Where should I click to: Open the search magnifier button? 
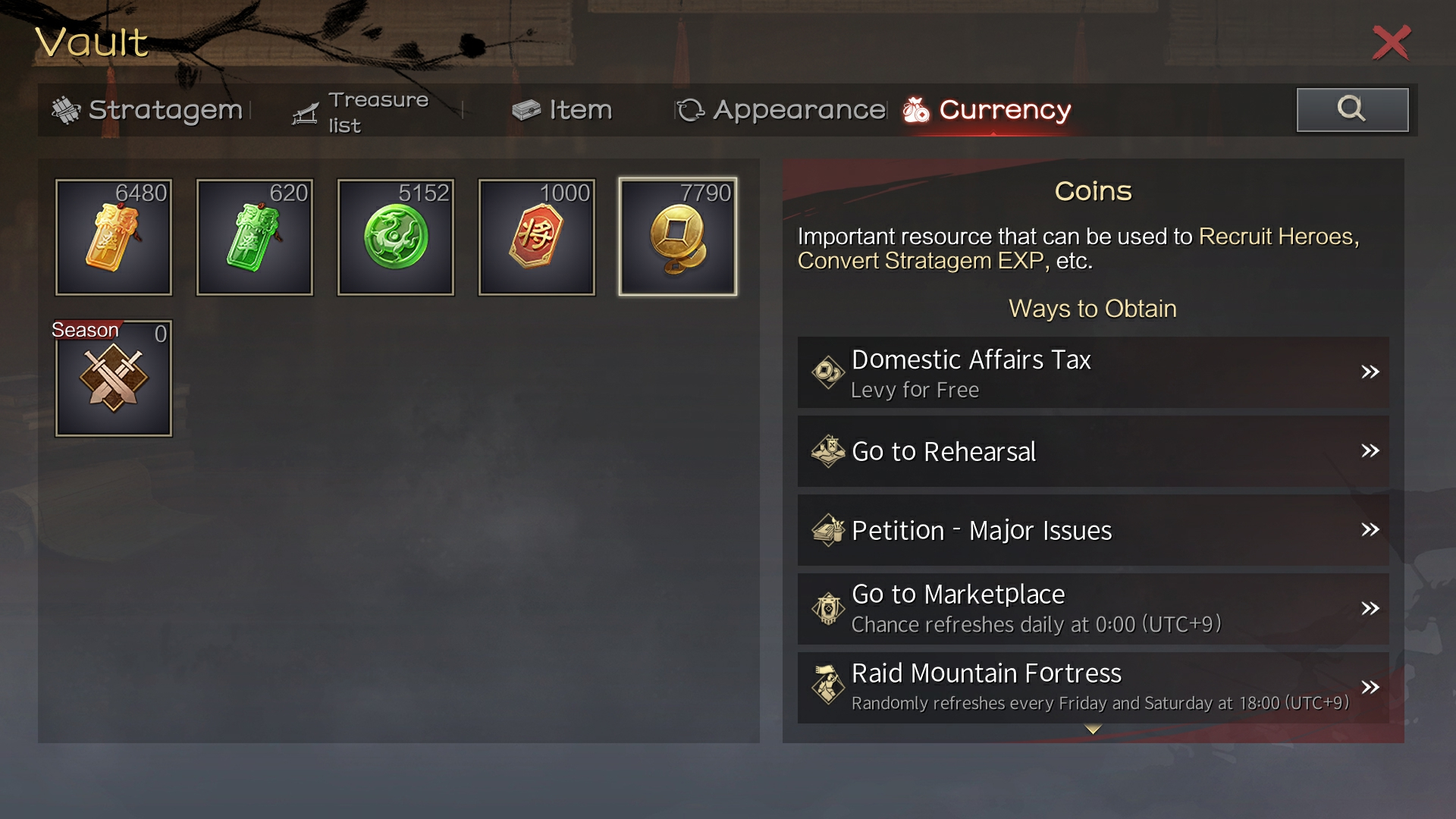(x=1353, y=110)
